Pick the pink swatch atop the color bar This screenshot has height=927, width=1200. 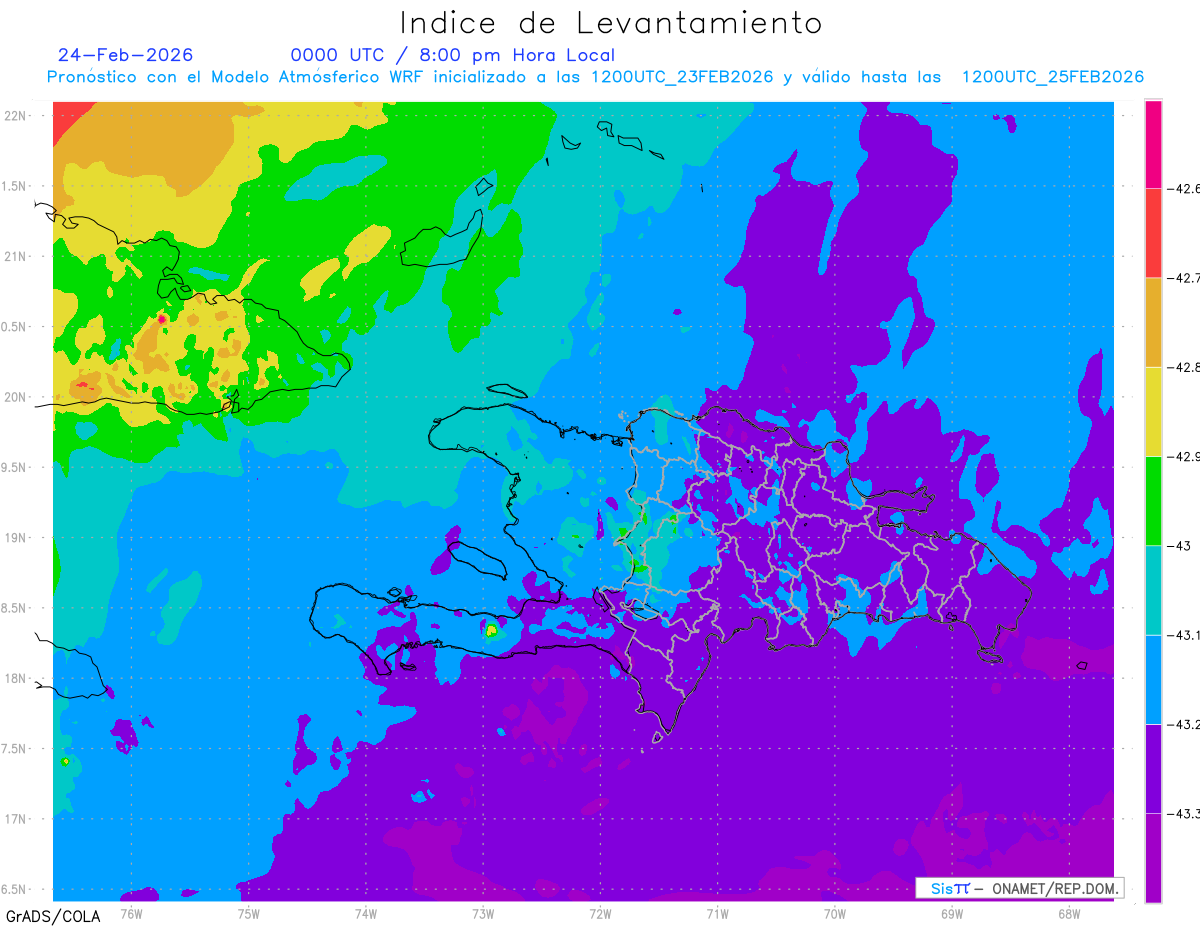click(x=1154, y=144)
